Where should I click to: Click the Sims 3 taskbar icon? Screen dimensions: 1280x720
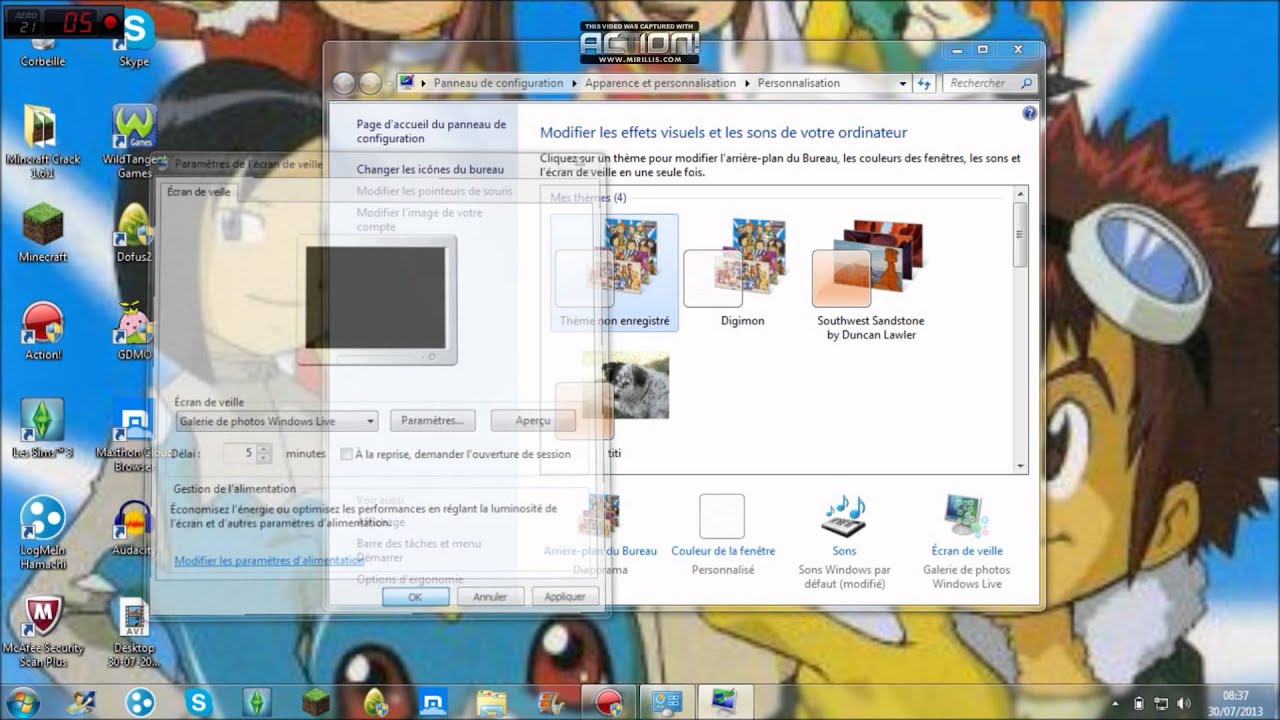(258, 702)
